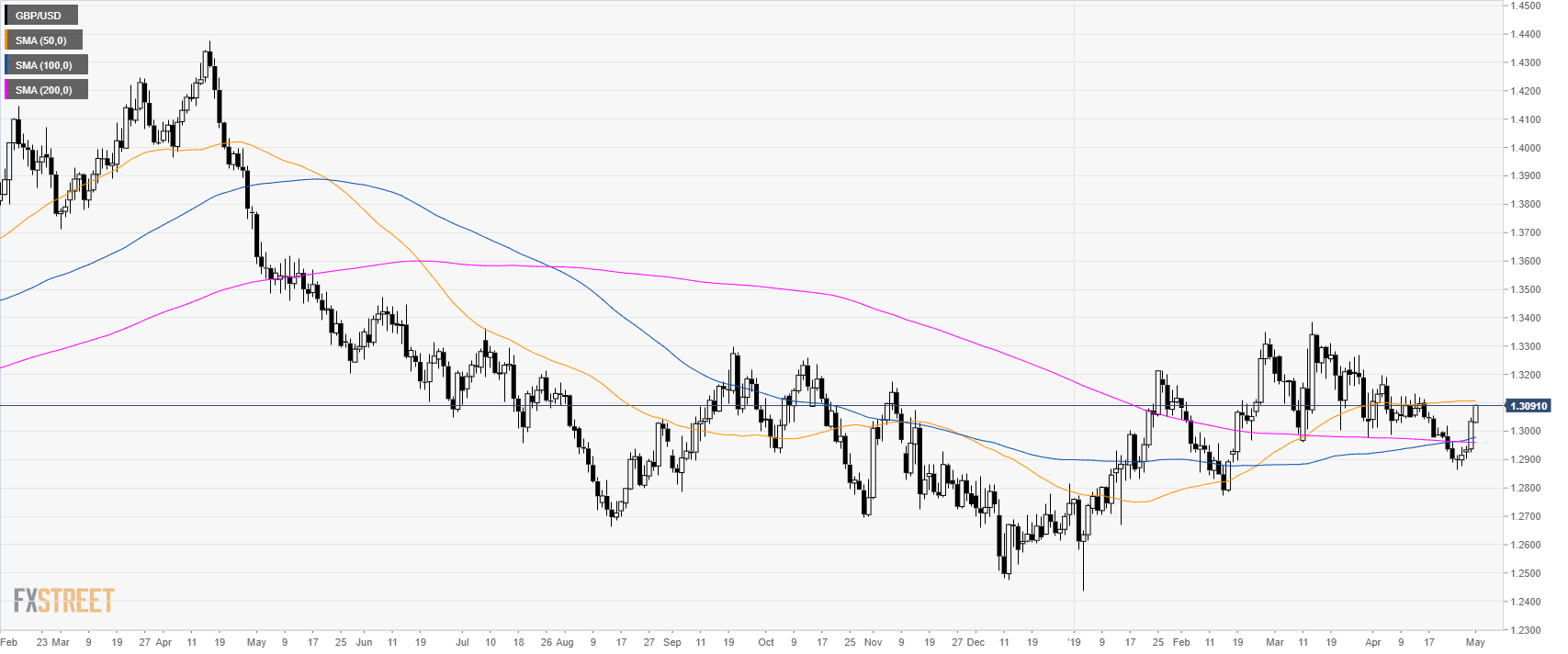Click the 1.2500 price axis label
This screenshot has height=654, width=1568.
tap(1526, 573)
